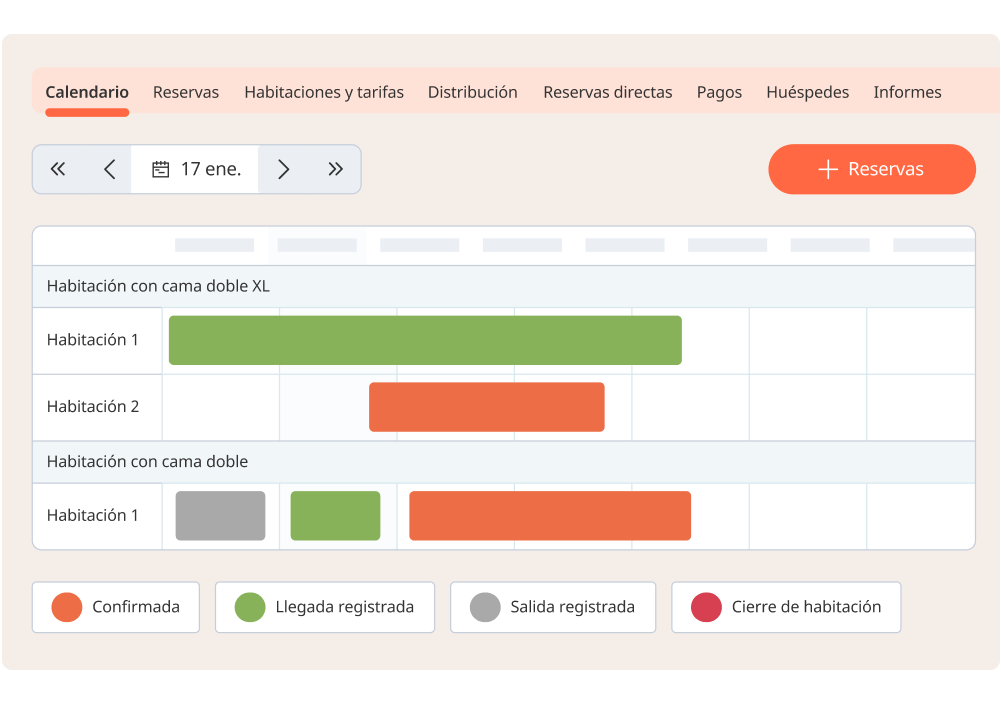Jump back with the double left arrow

[58, 170]
